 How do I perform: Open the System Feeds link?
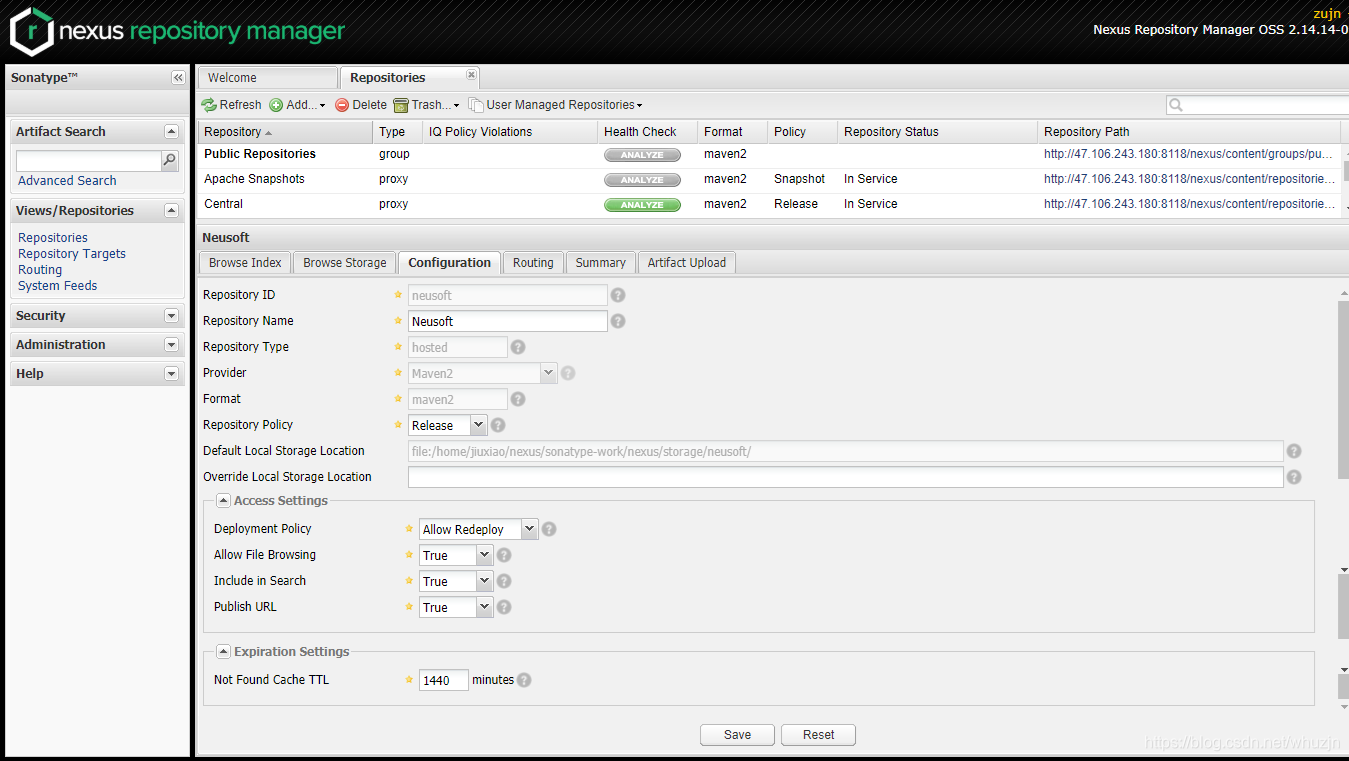tap(58, 286)
